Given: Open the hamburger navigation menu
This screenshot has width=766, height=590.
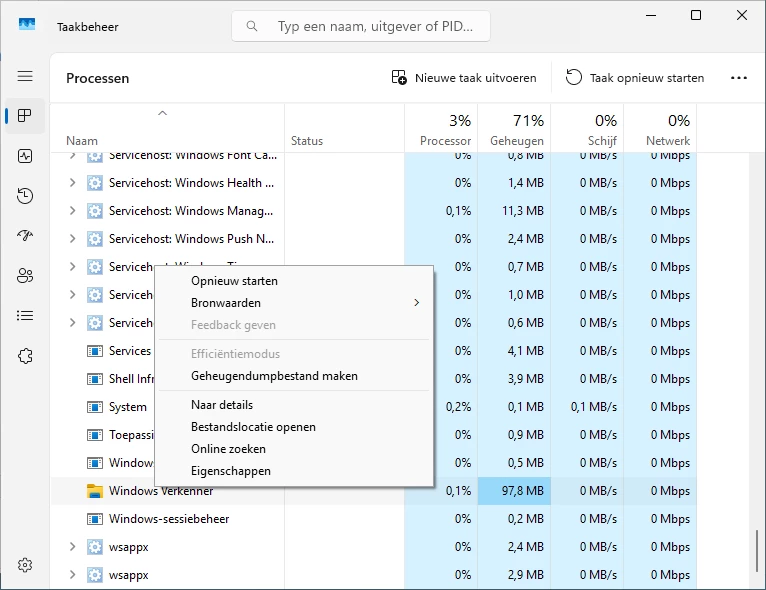Looking at the screenshot, I should 25,76.
